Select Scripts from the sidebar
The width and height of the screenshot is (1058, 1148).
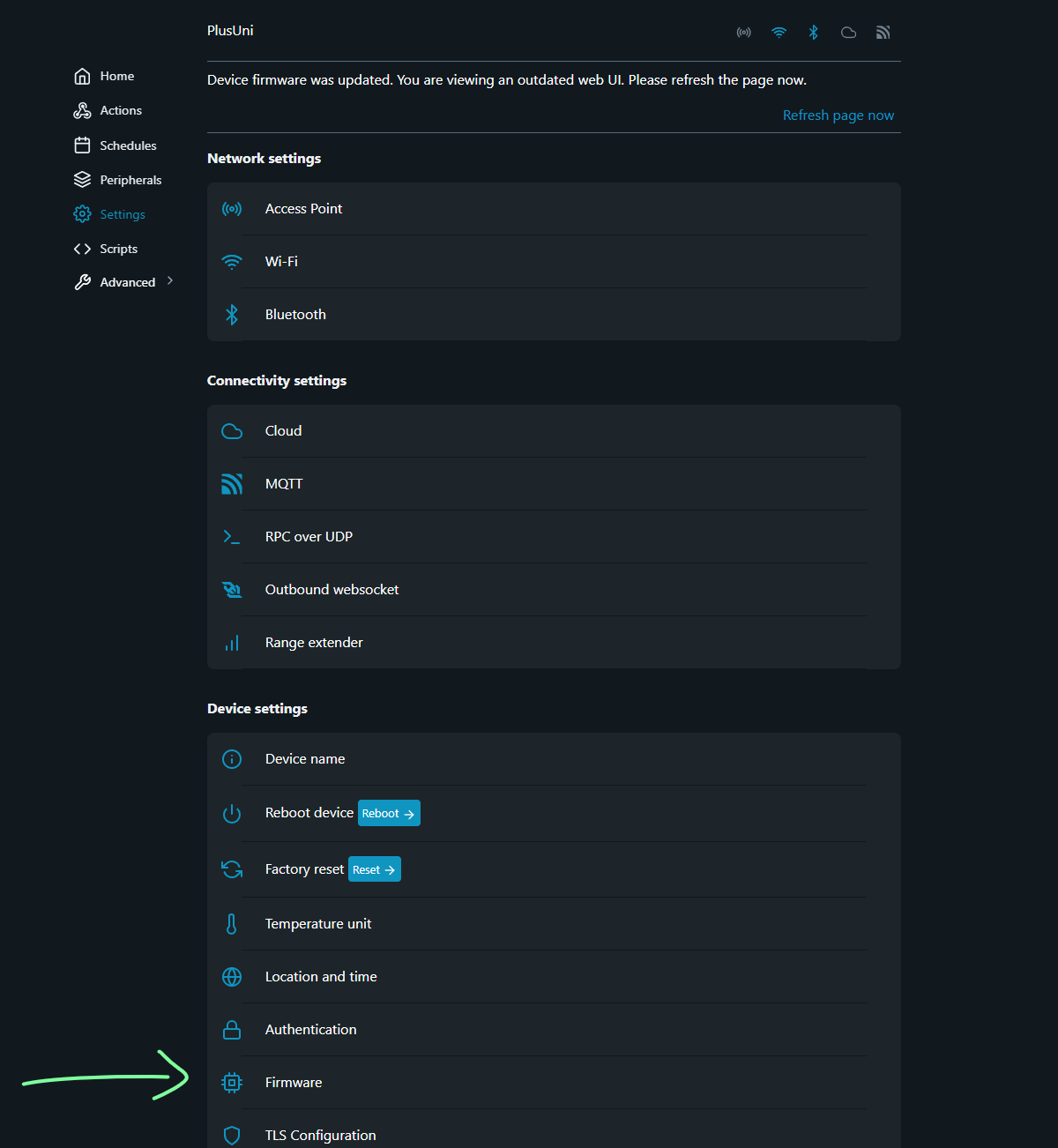(x=118, y=249)
